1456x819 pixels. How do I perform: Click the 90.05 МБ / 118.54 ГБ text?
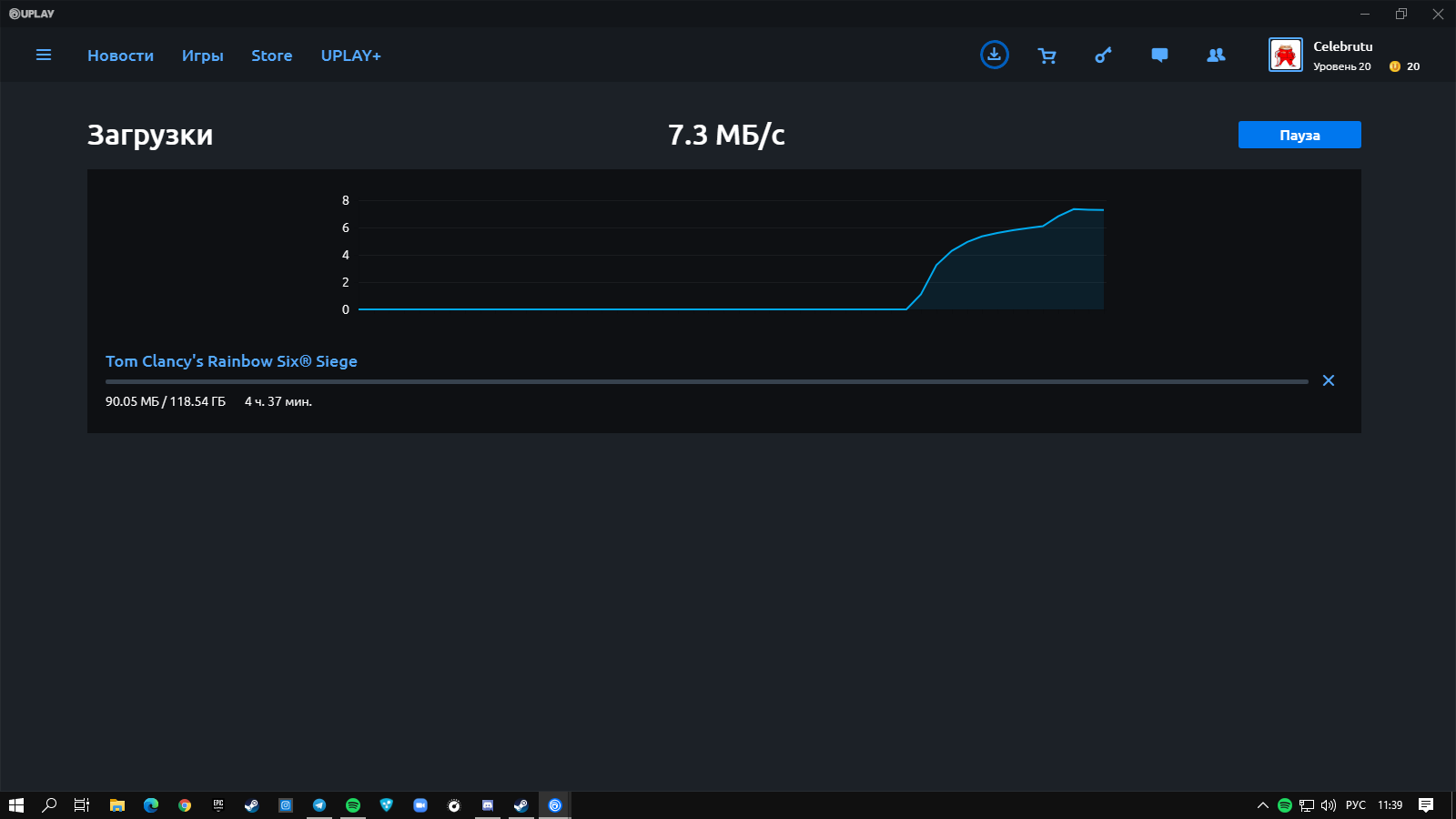[x=166, y=401]
